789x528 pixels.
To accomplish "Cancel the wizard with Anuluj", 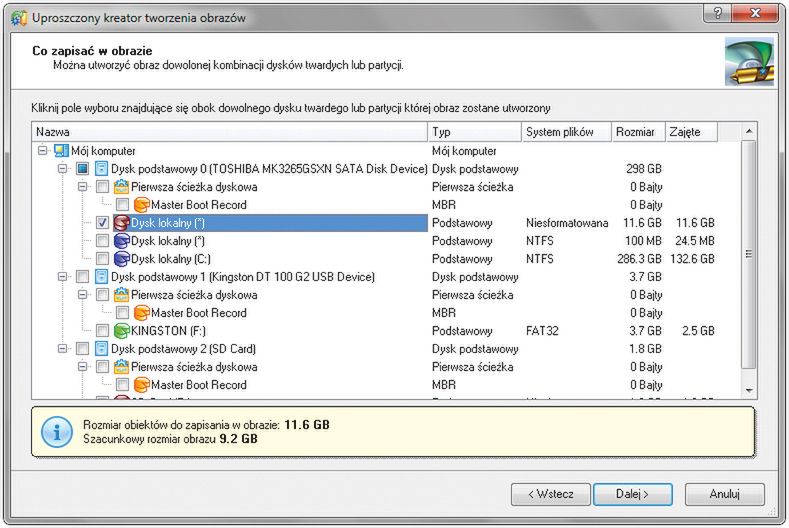I will point(725,494).
